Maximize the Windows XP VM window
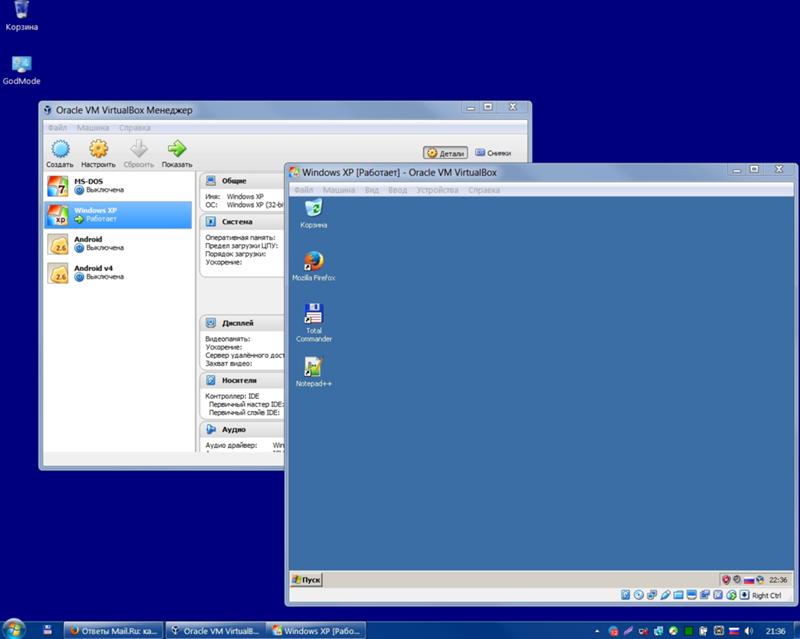This screenshot has height=639, width=800. pyautogui.click(x=754, y=169)
